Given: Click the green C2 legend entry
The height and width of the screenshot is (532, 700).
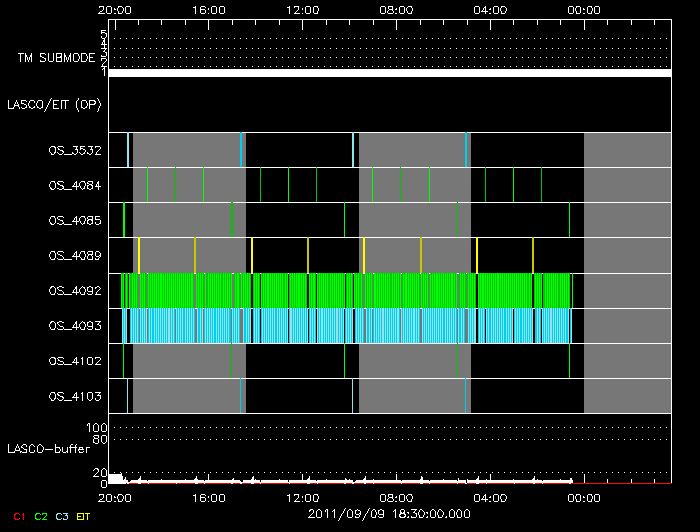Looking at the screenshot, I should point(41,516).
